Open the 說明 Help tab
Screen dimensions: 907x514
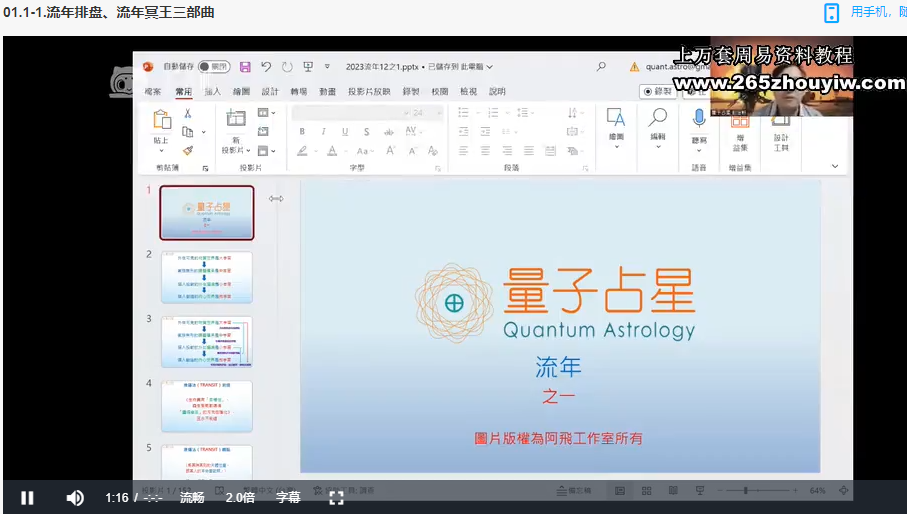coord(497,91)
